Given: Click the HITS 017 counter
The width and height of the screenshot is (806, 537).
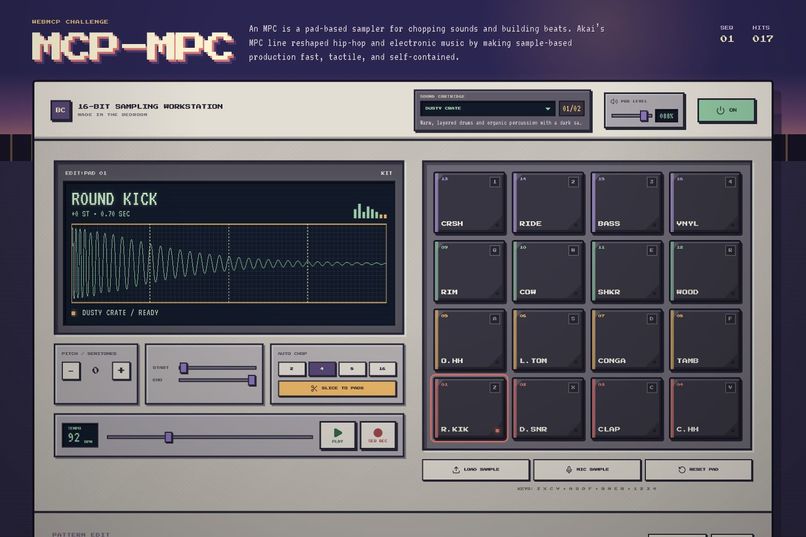Looking at the screenshot, I should 762,34.
